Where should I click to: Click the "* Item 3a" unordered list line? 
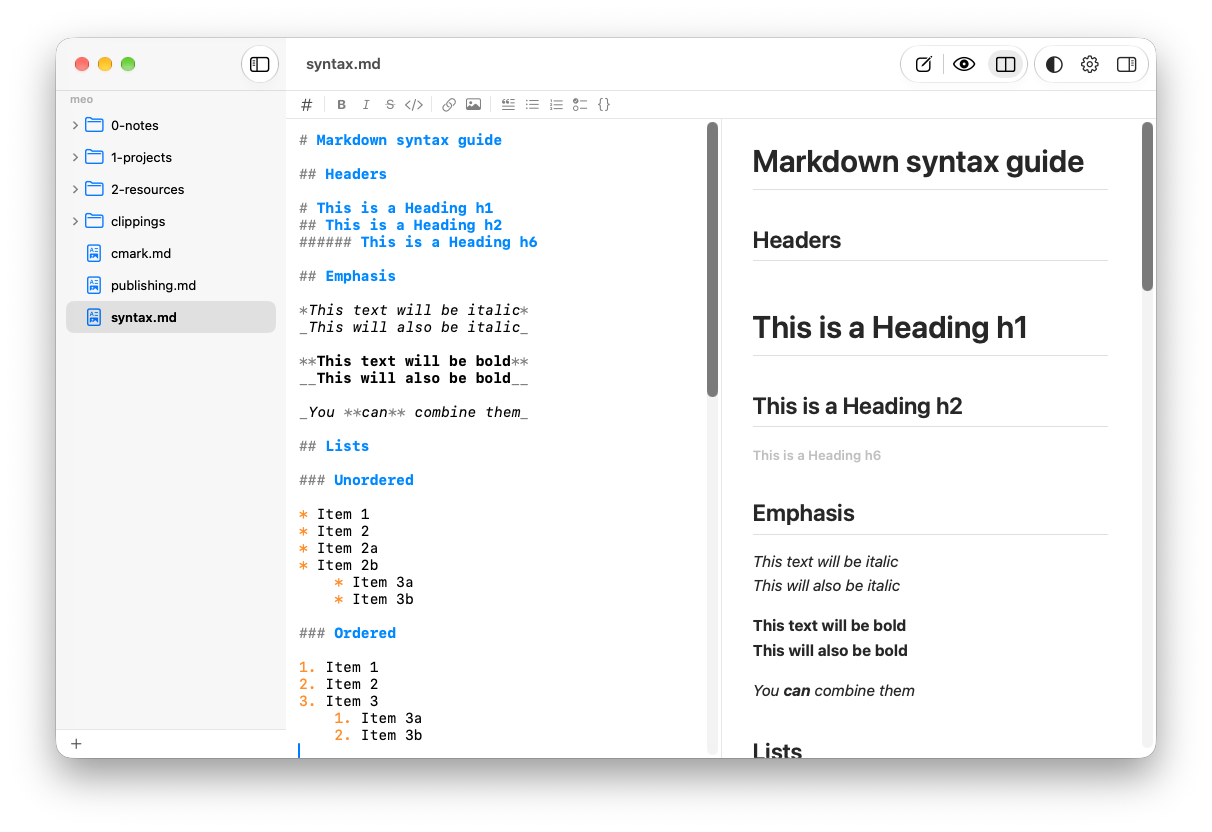[373, 582]
